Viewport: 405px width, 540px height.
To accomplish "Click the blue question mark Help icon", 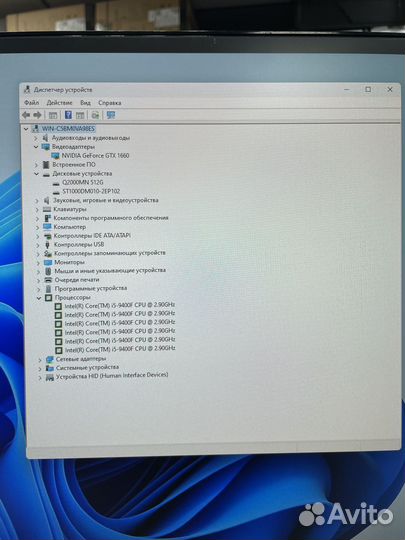I will pyautogui.click(x=68, y=115).
